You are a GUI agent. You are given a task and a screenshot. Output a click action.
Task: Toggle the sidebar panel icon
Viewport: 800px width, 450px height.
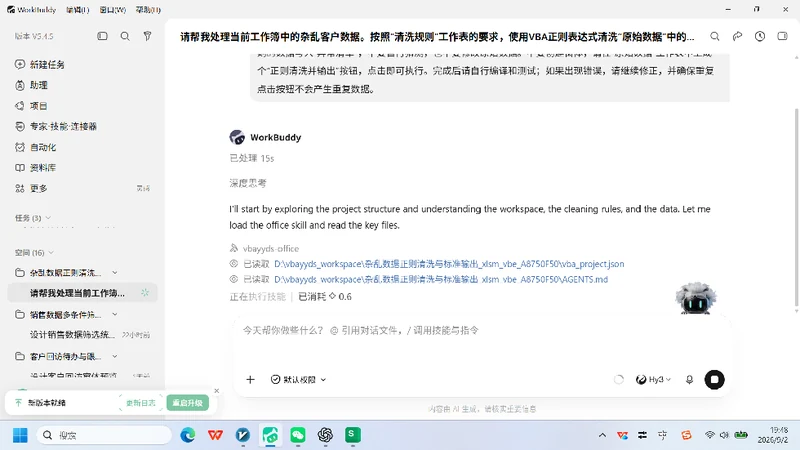coord(103,36)
